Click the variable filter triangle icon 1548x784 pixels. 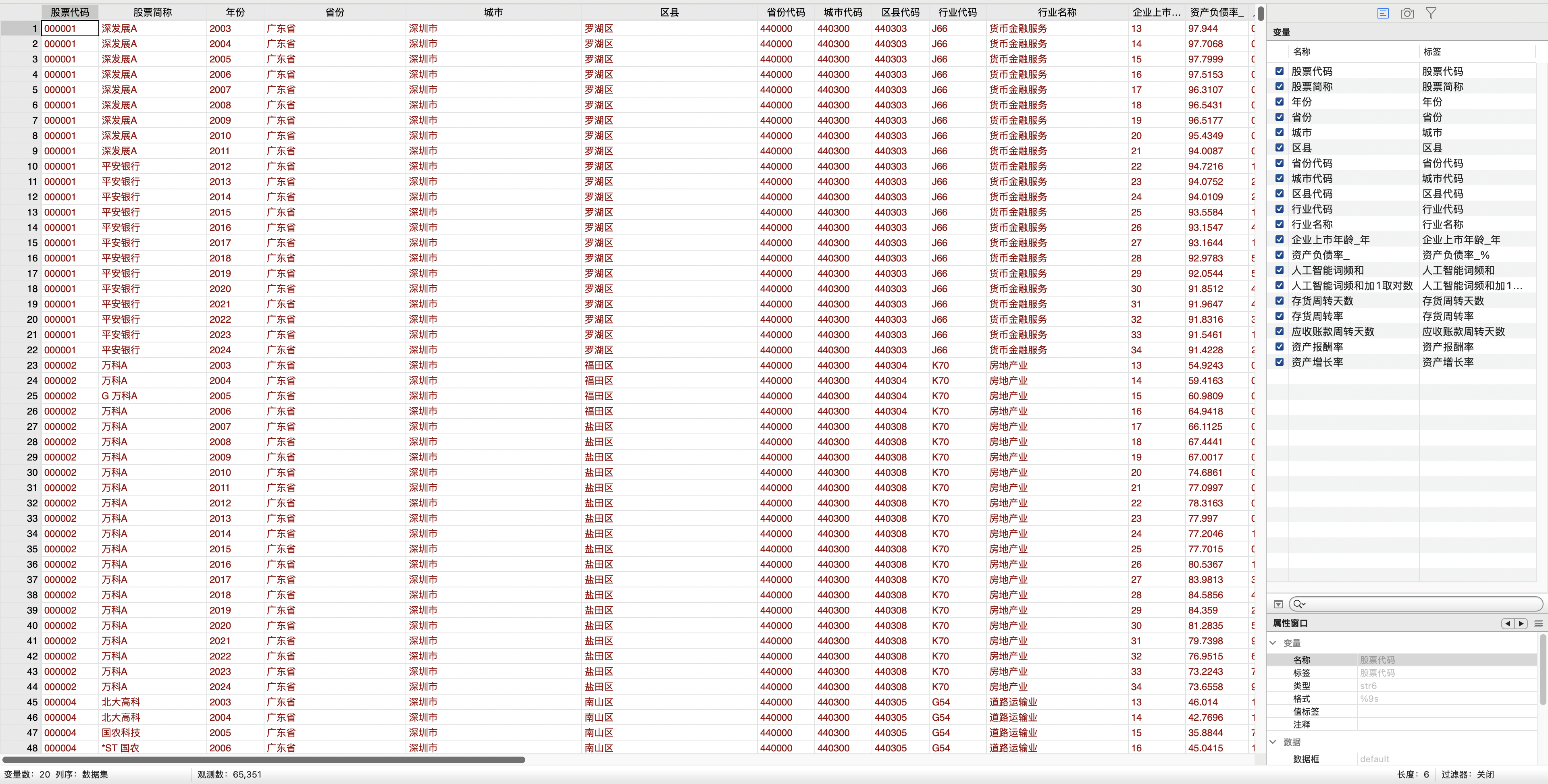(x=1278, y=604)
